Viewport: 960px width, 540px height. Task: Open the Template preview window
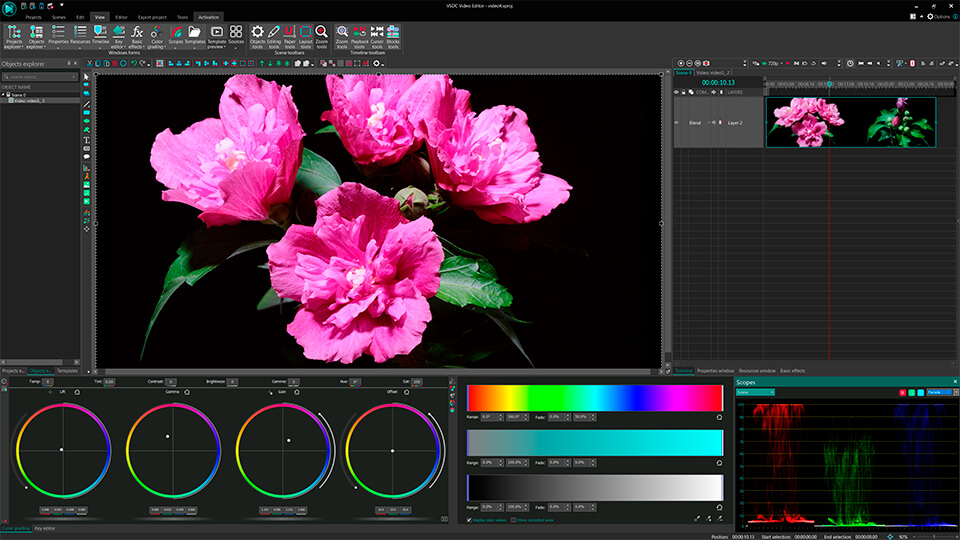coord(216,37)
